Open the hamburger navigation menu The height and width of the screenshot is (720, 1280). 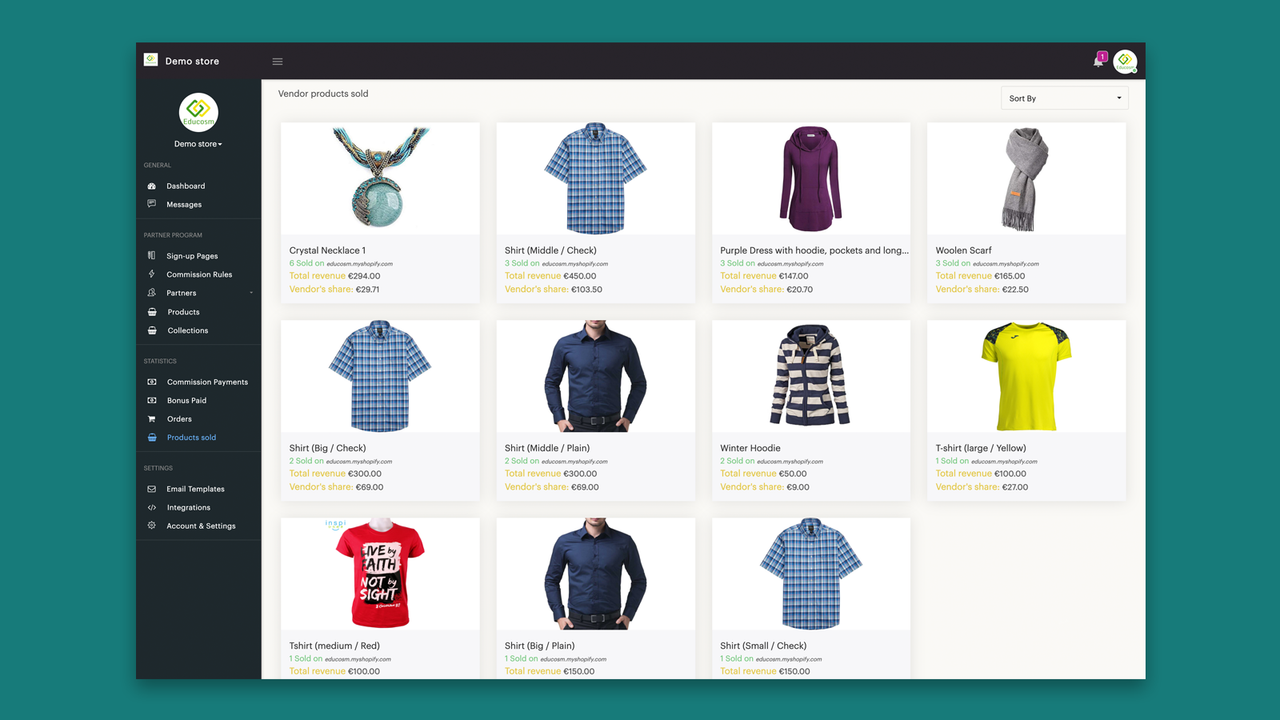[277, 60]
